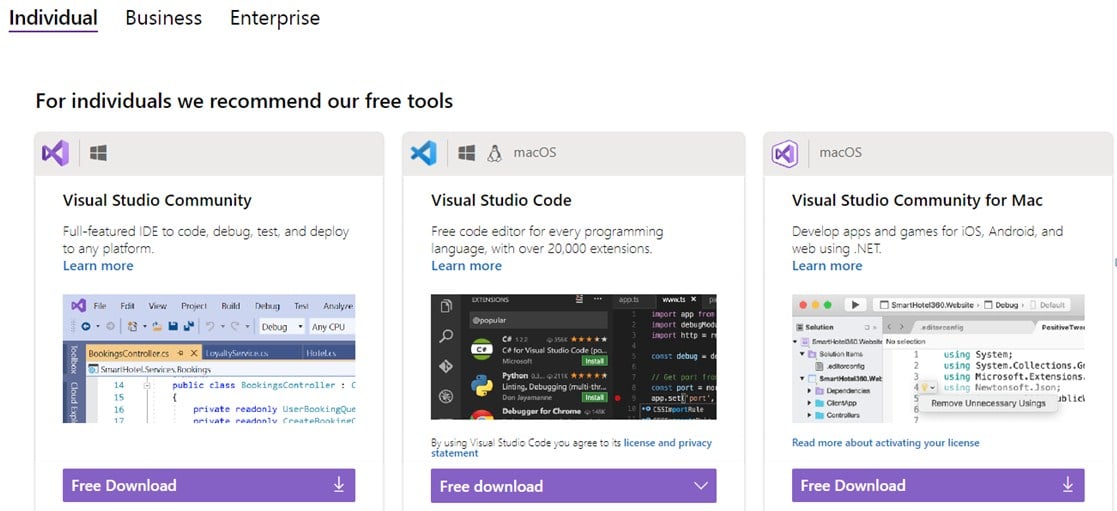This screenshot has height=511, width=1117.
Task: Click the Visual Studio Community heading
Action: (157, 200)
